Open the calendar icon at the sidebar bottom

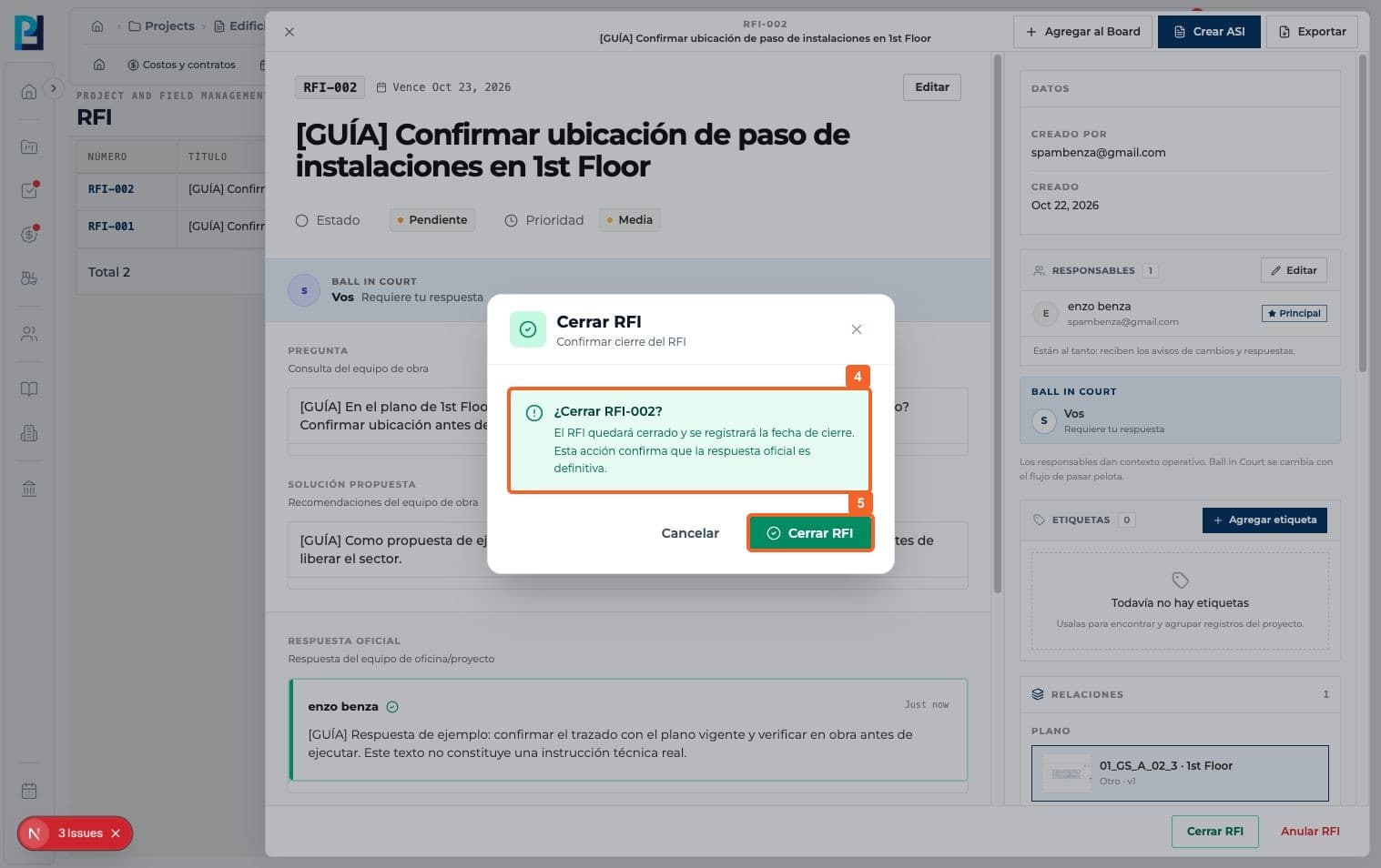(29, 791)
